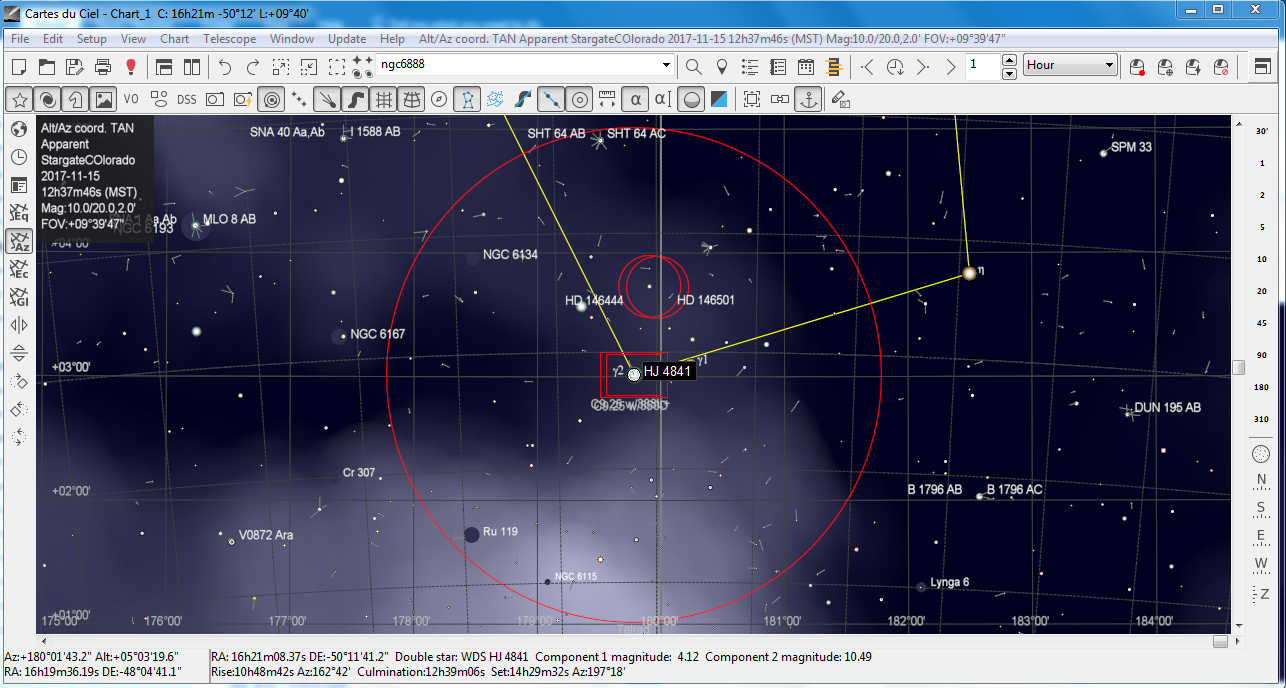Open the VO catalog tool

(x=131, y=99)
